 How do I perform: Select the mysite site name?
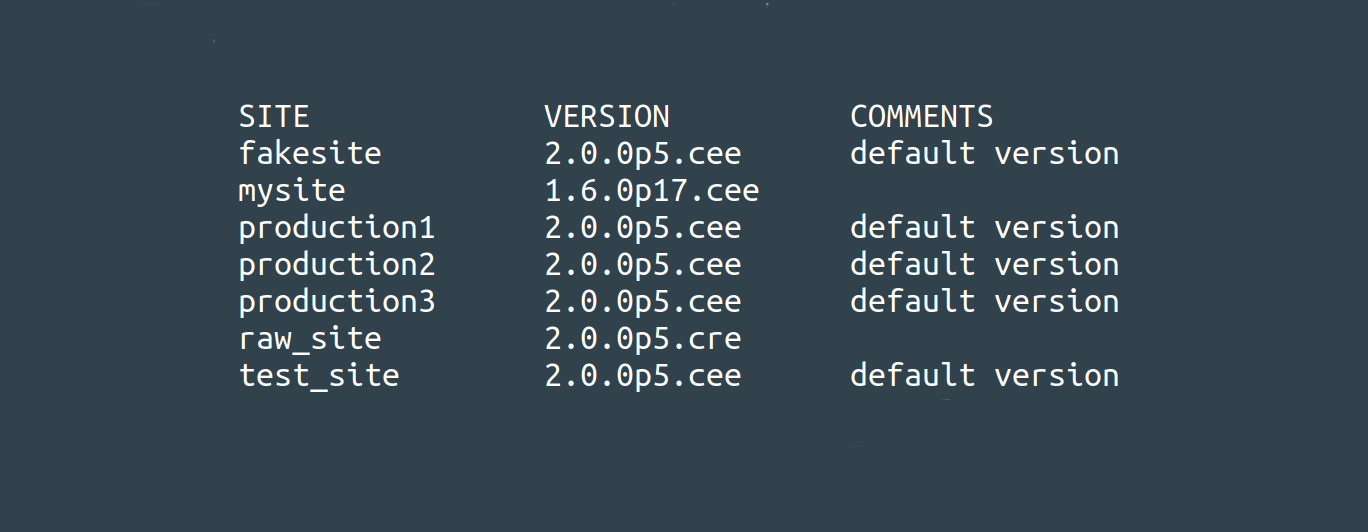(x=292, y=191)
